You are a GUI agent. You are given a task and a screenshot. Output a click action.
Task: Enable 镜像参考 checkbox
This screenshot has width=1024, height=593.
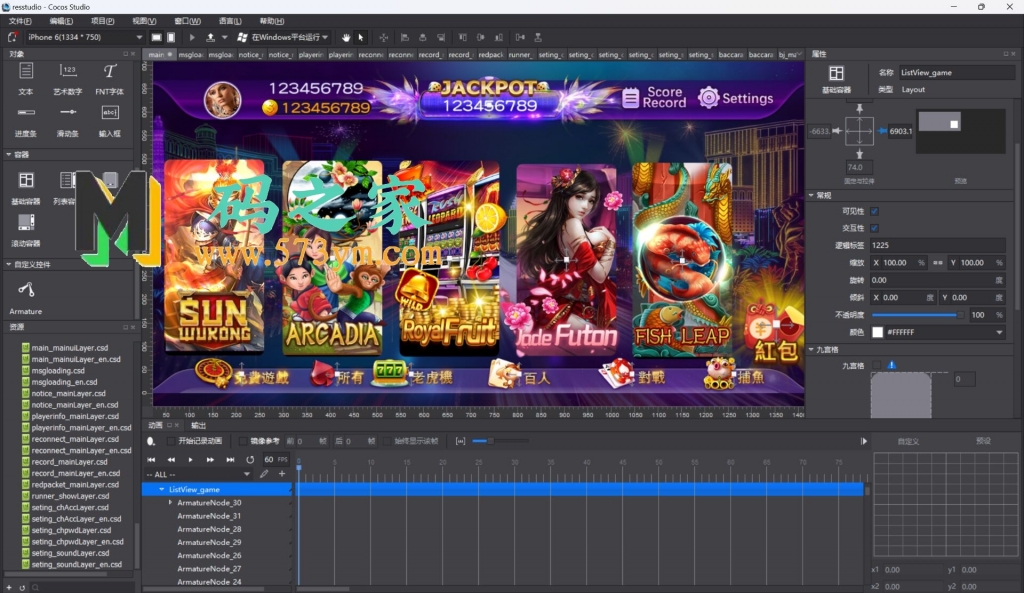[243, 441]
